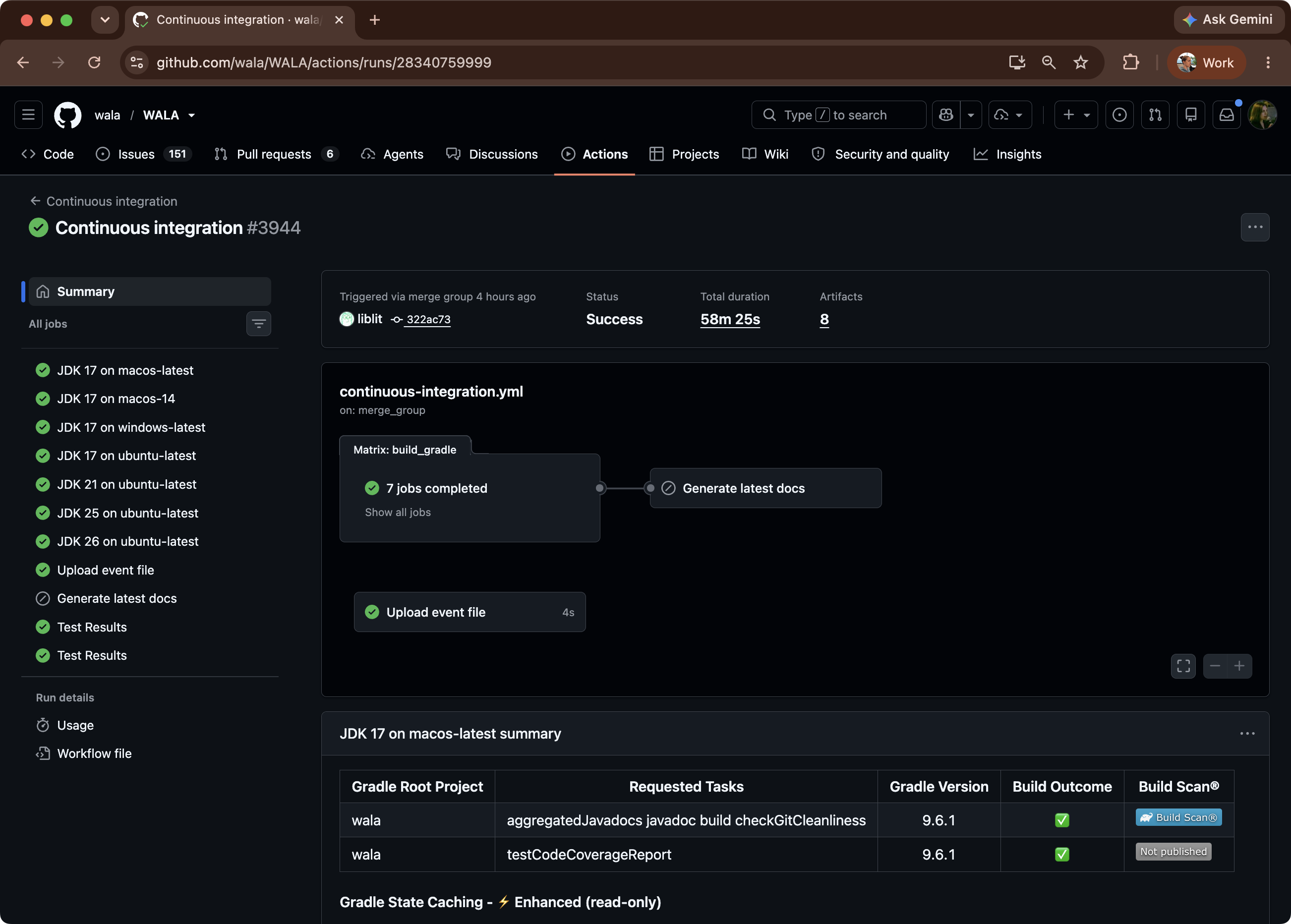Select the Actions tab
Image resolution: width=1291 pixels, height=924 pixels.
click(x=594, y=154)
